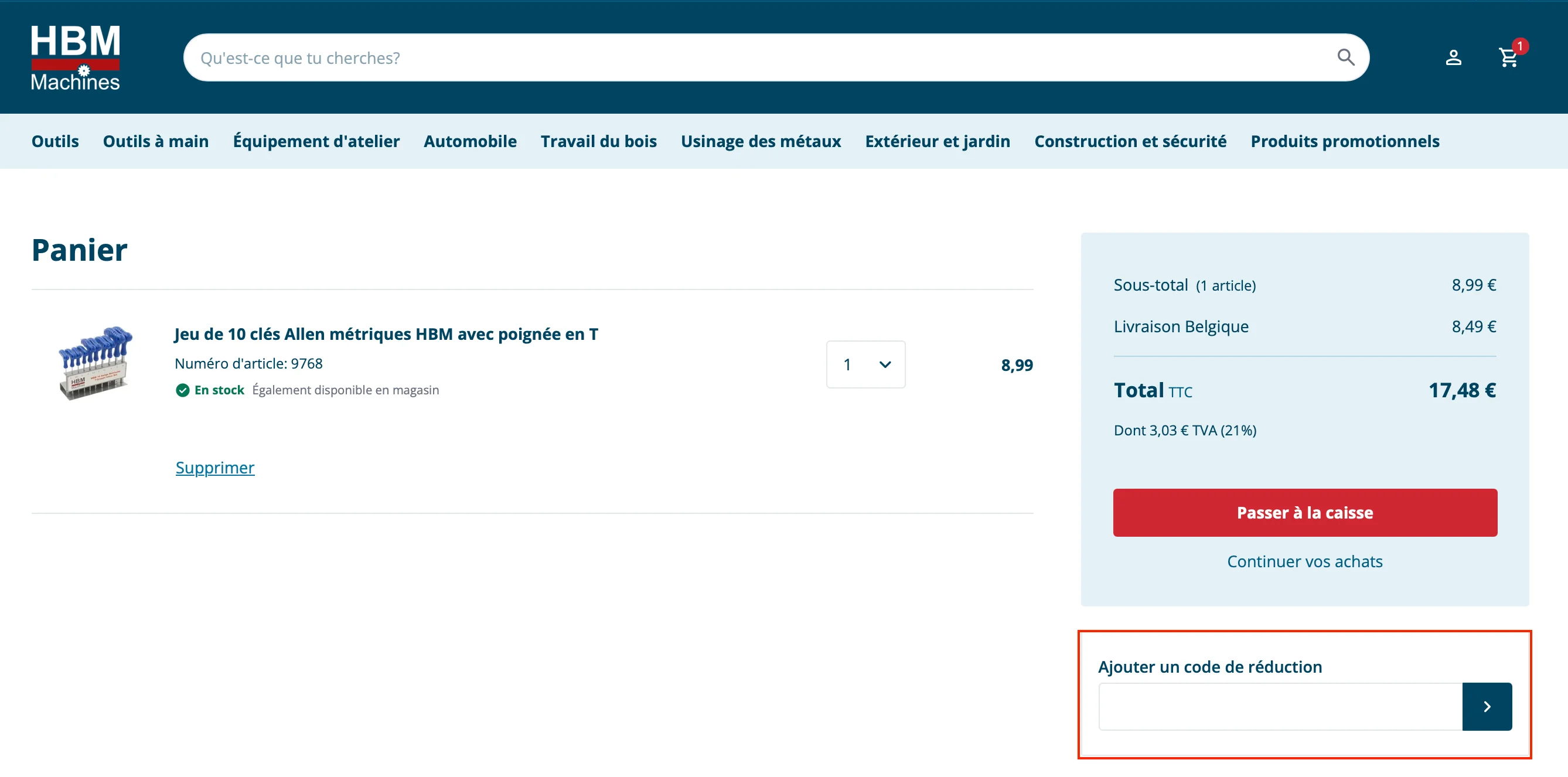Click the discount code input field
Viewport: 1568px width, 777px height.
pos(1279,706)
